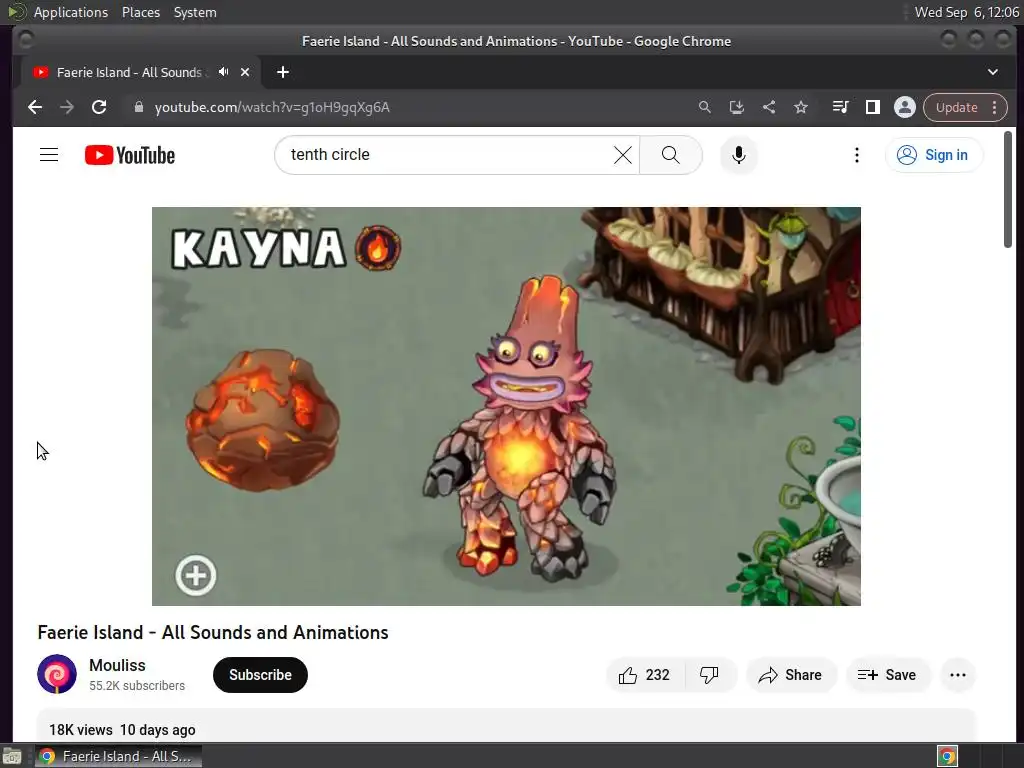Open more actions ellipsis beside Save
This screenshot has height=768, width=1024.
pyautogui.click(x=958, y=675)
